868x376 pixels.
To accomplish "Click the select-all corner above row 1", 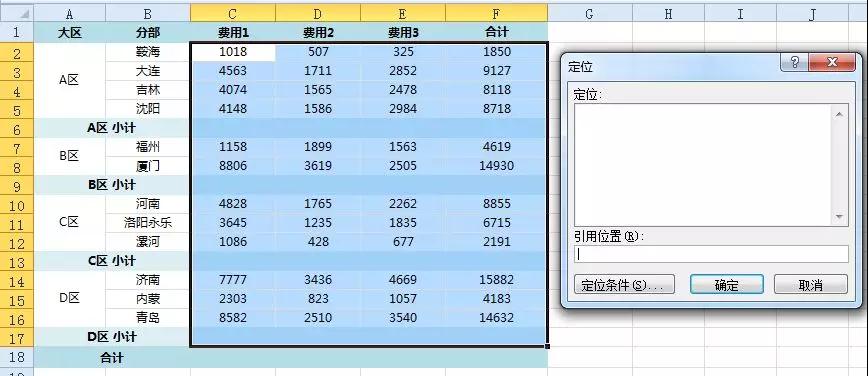I will coord(17,13).
